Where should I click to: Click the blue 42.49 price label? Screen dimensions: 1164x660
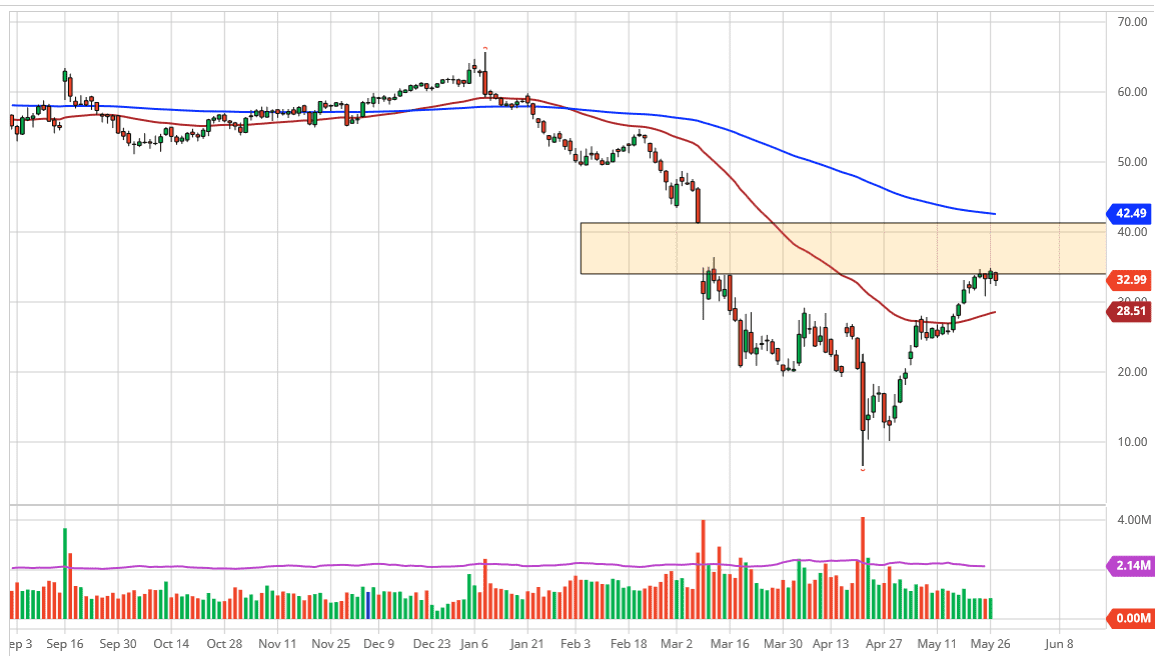tap(1132, 213)
